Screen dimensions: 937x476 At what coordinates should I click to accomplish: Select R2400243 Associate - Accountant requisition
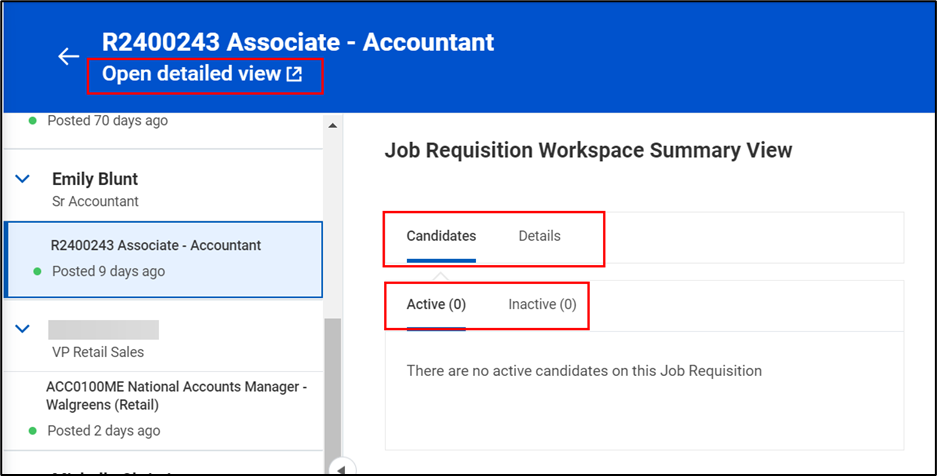click(x=156, y=245)
